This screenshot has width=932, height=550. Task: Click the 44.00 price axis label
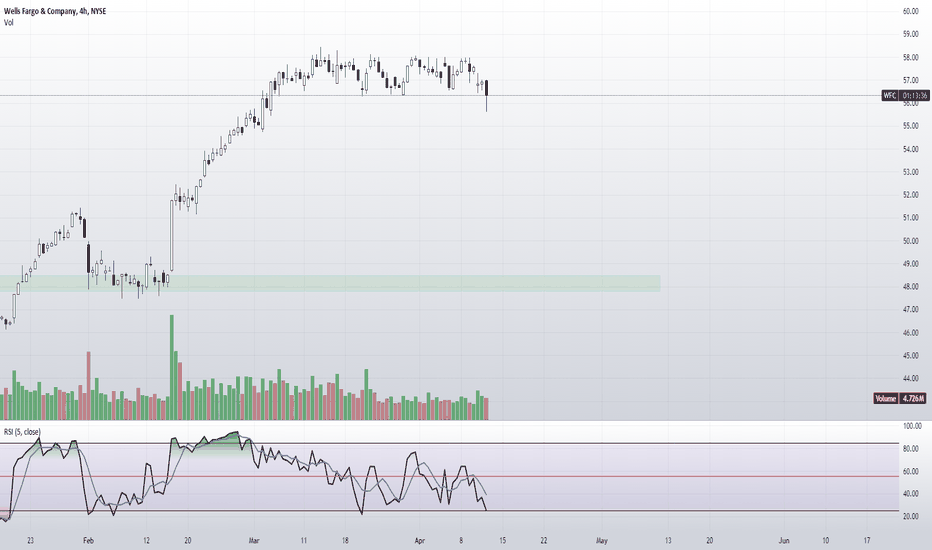911,378
